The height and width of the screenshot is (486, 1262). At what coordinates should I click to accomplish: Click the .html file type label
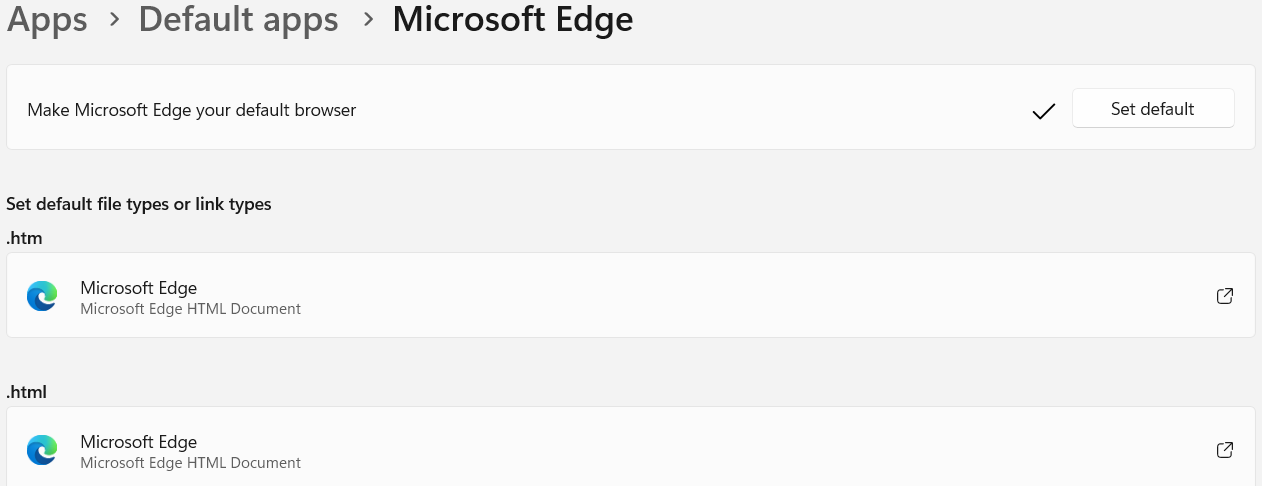27,392
